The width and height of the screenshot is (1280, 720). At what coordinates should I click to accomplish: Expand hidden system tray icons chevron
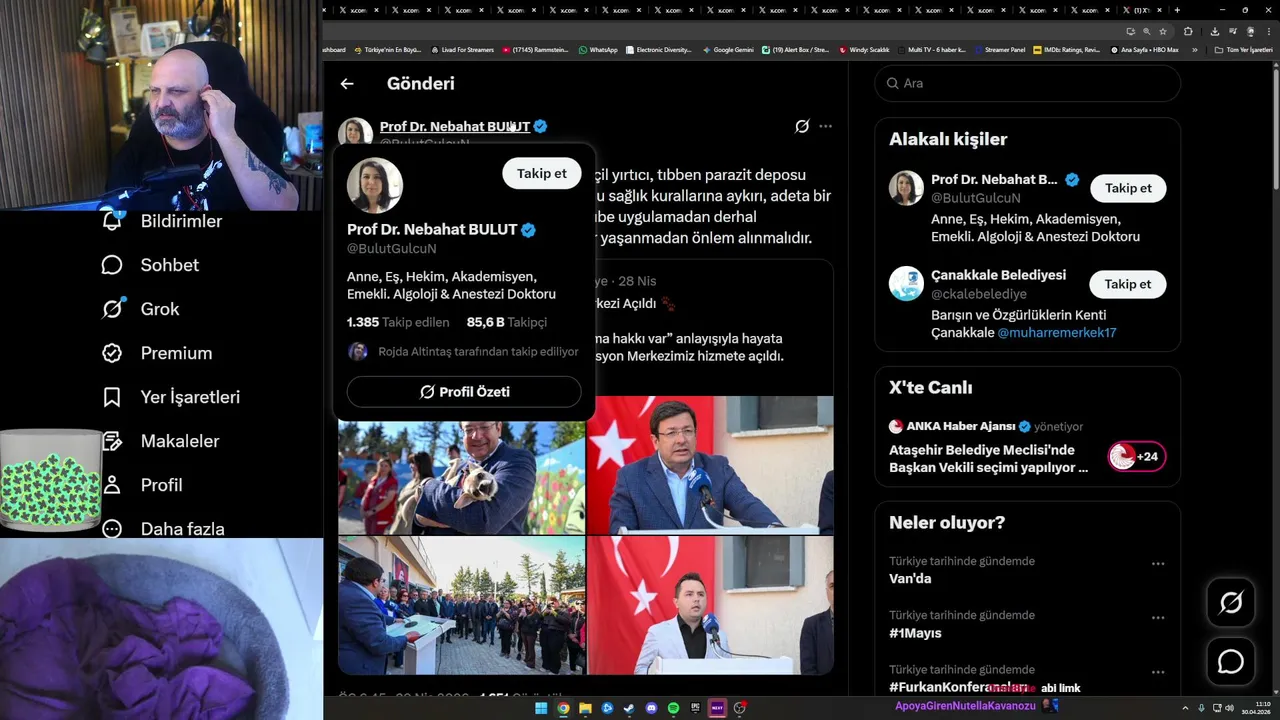pos(1185,708)
